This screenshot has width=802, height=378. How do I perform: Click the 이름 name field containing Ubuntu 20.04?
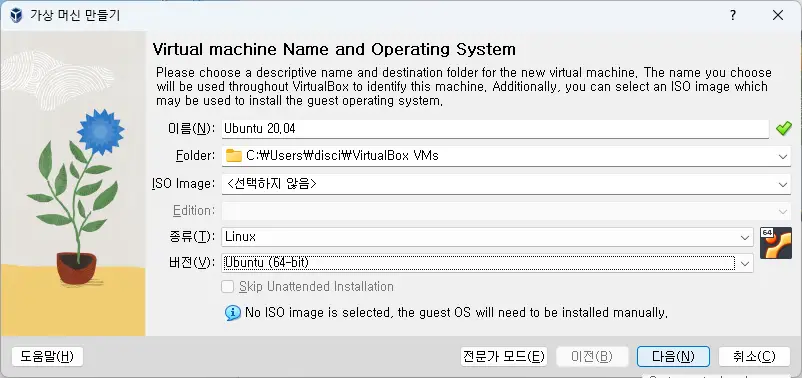click(x=495, y=129)
